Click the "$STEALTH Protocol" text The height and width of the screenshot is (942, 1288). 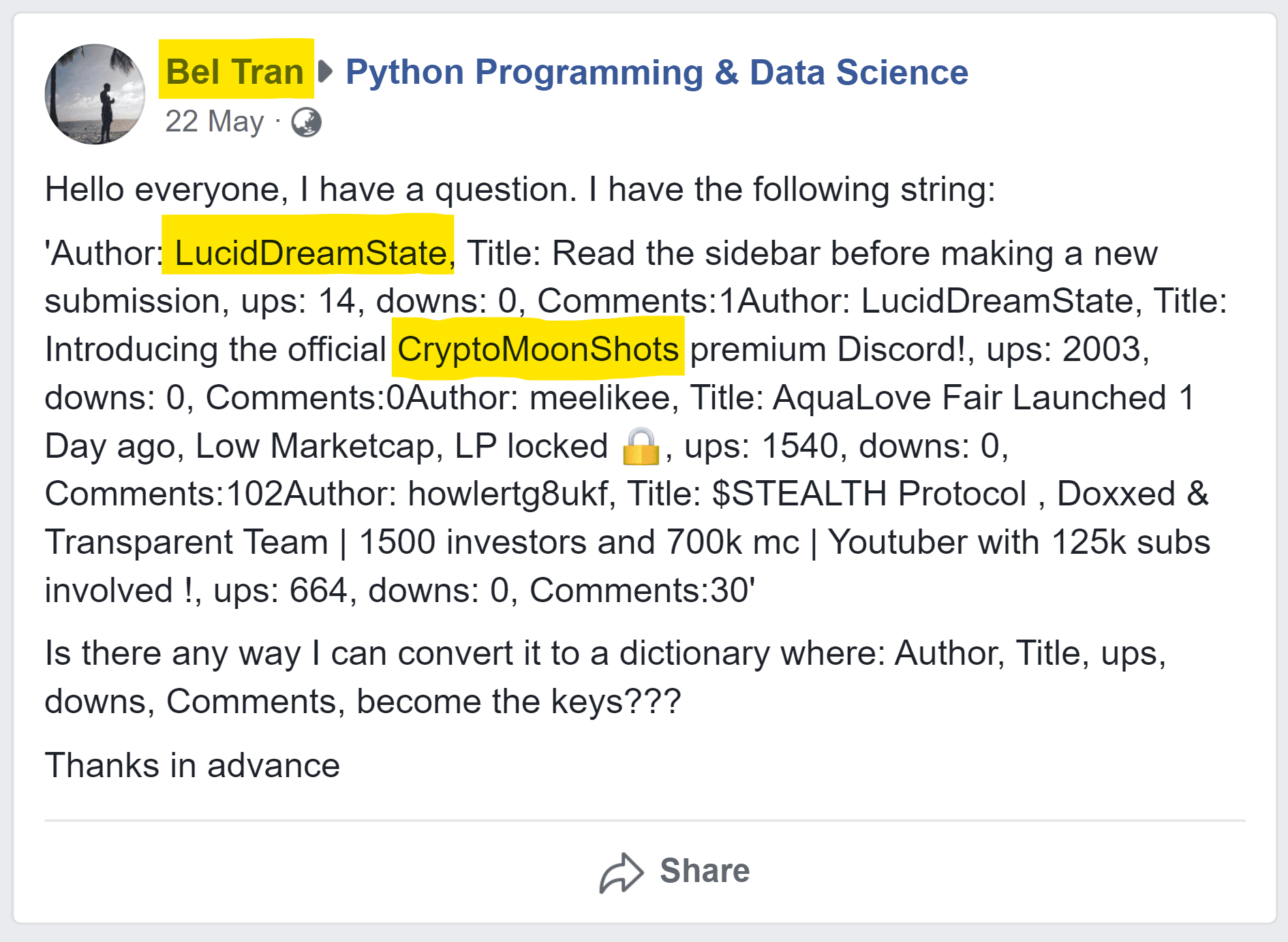pyautogui.click(x=868, y=494)
